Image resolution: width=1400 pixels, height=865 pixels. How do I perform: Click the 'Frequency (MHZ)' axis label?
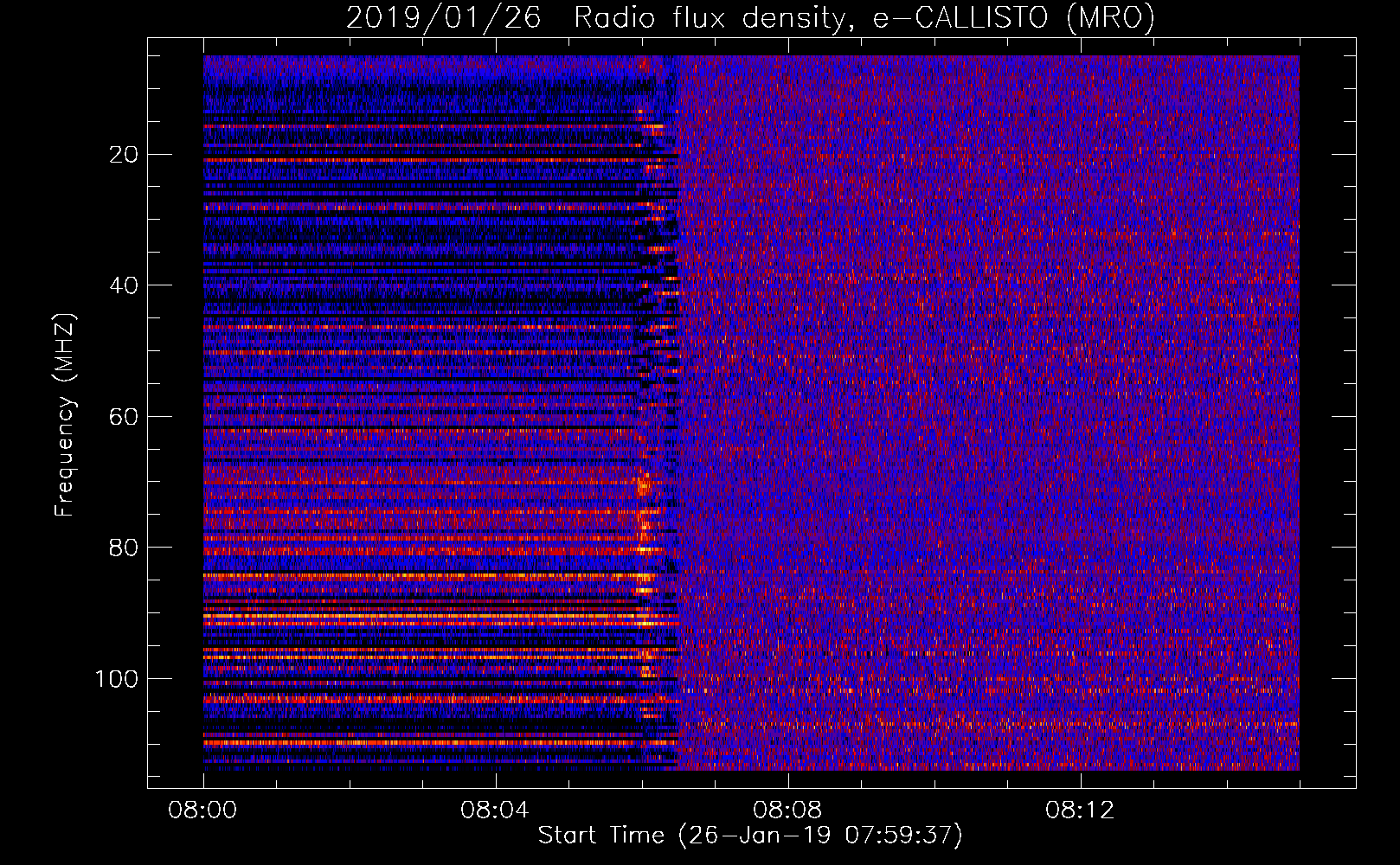tap(65, 414)
